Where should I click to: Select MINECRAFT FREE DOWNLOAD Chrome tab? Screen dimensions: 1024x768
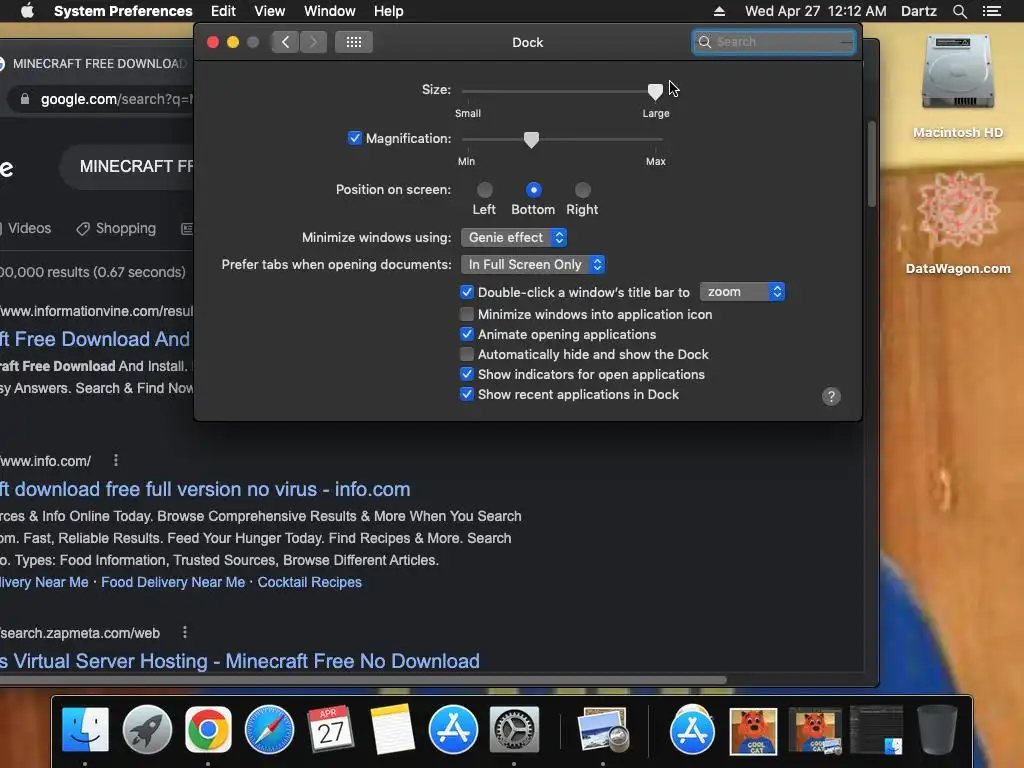point(98,63)
